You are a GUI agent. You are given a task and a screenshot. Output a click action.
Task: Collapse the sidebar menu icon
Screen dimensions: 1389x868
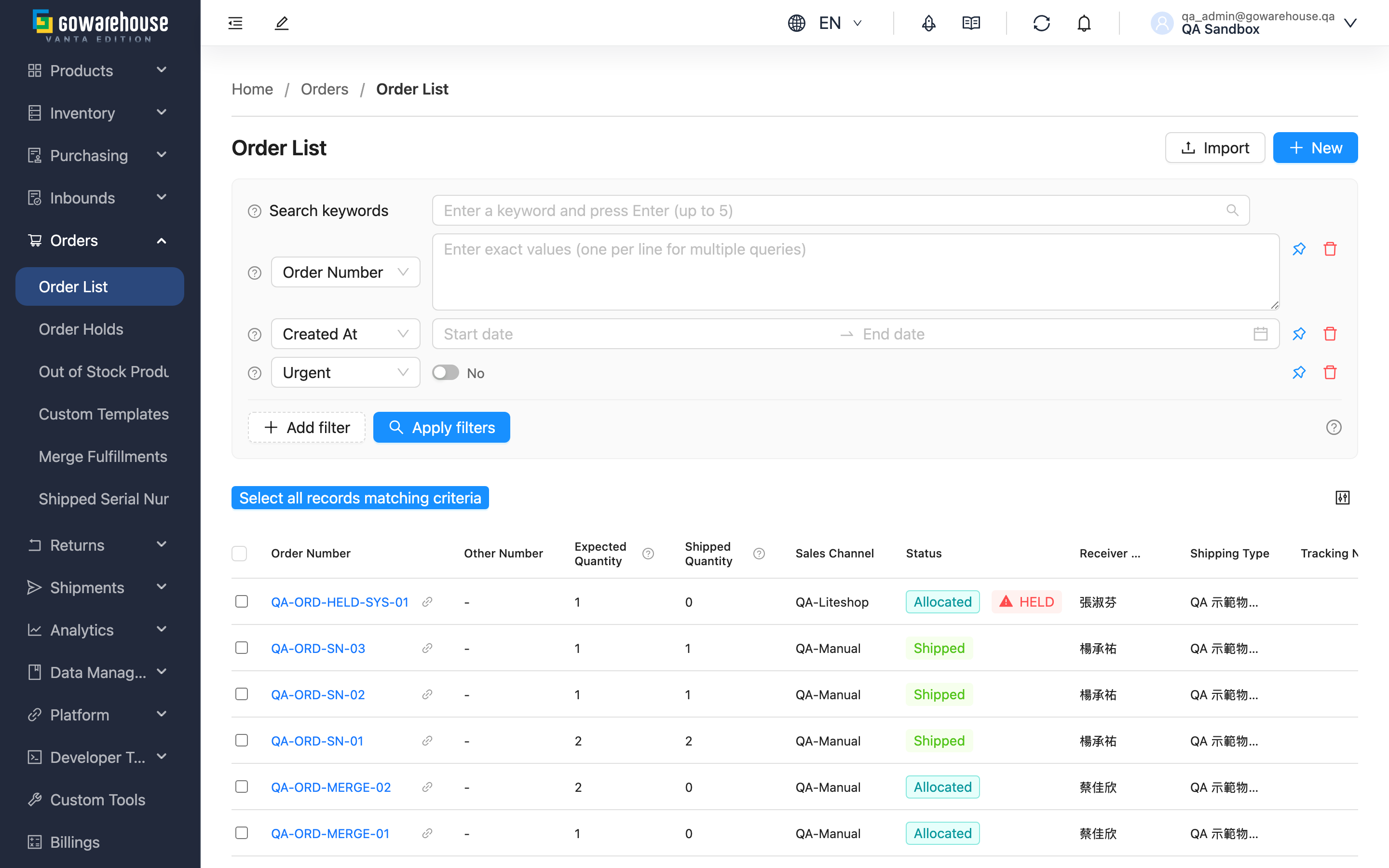point(235,23)
